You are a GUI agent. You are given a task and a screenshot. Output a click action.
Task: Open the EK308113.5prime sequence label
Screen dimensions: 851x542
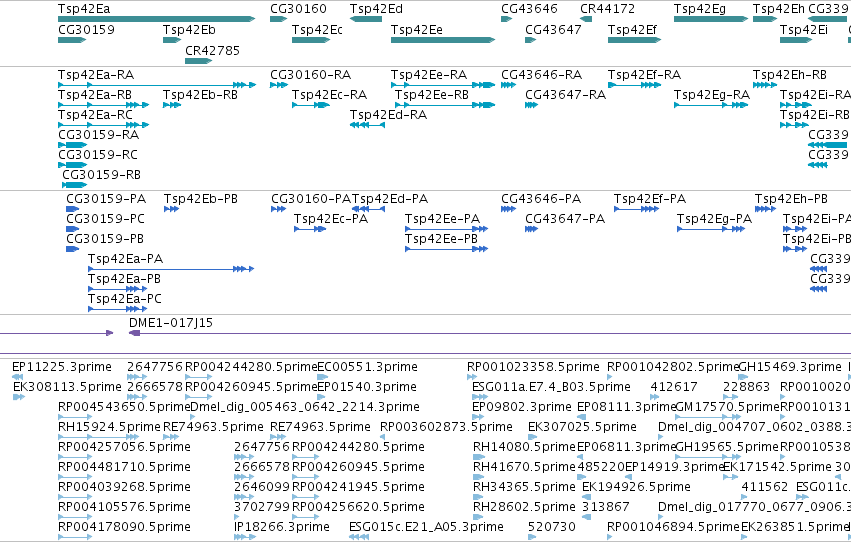(67, 387)
